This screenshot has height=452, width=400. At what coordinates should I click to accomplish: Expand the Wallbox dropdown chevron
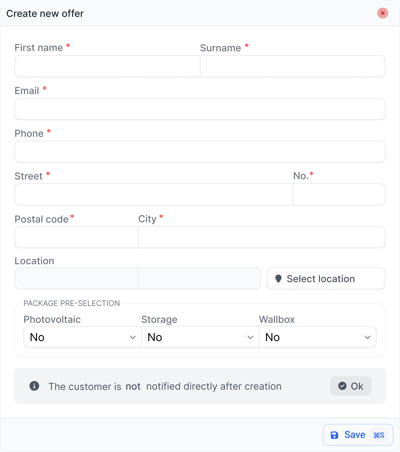pyautogui.click(x=367, y=337)
